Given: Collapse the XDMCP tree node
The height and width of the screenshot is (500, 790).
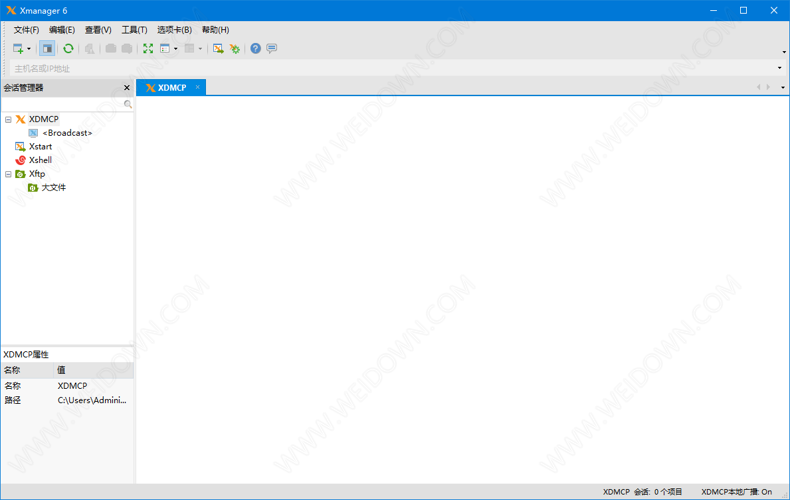Looking at the screenshot, I should coord(8,119).
